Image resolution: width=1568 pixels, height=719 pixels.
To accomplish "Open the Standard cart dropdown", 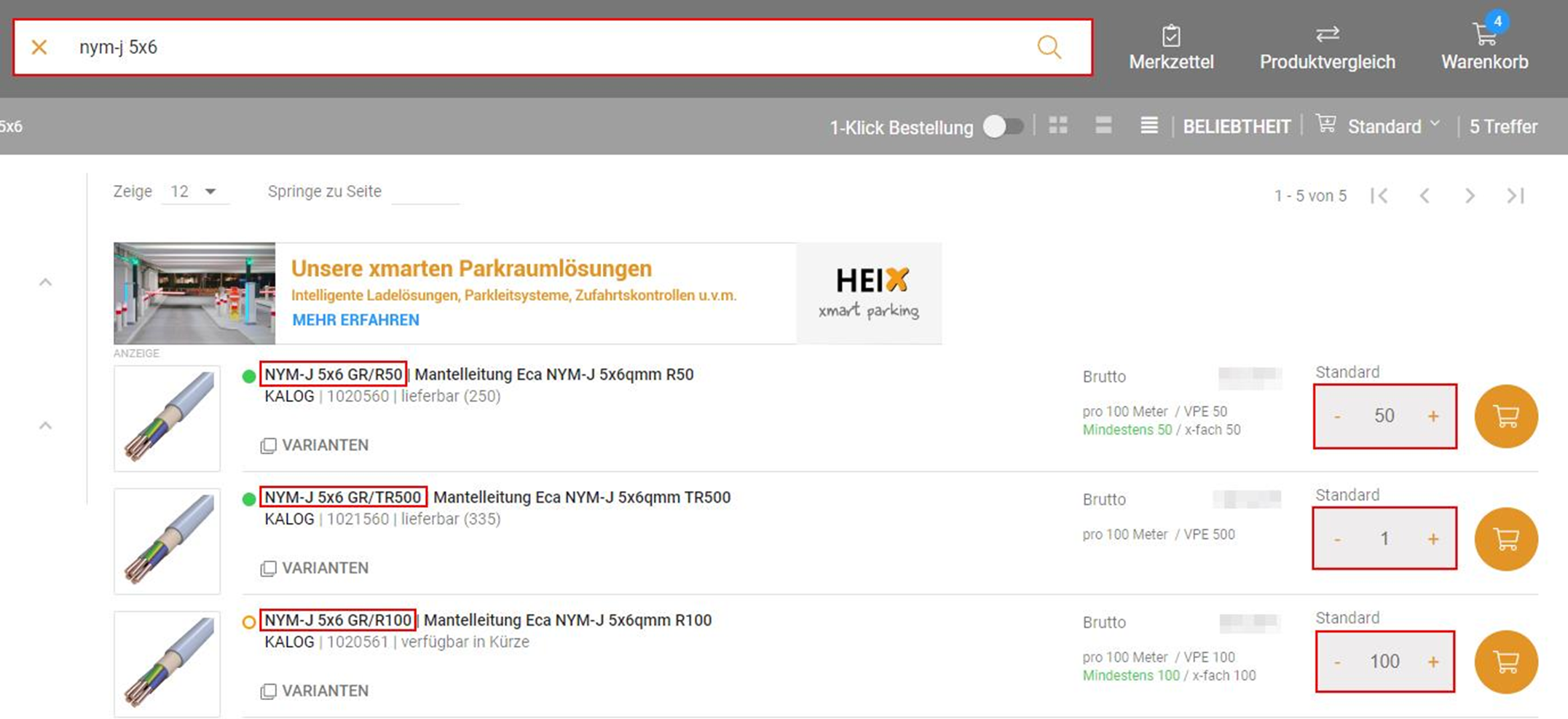I will tap(1392, 127).
